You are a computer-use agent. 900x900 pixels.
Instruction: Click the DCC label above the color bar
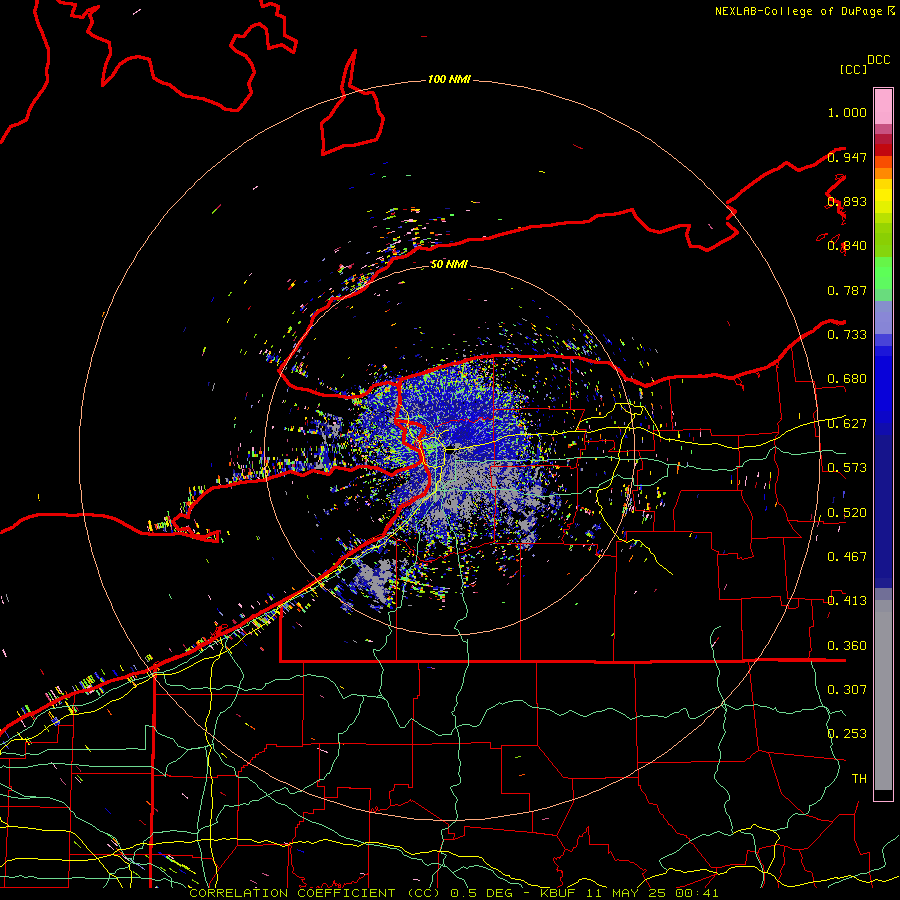878,60
